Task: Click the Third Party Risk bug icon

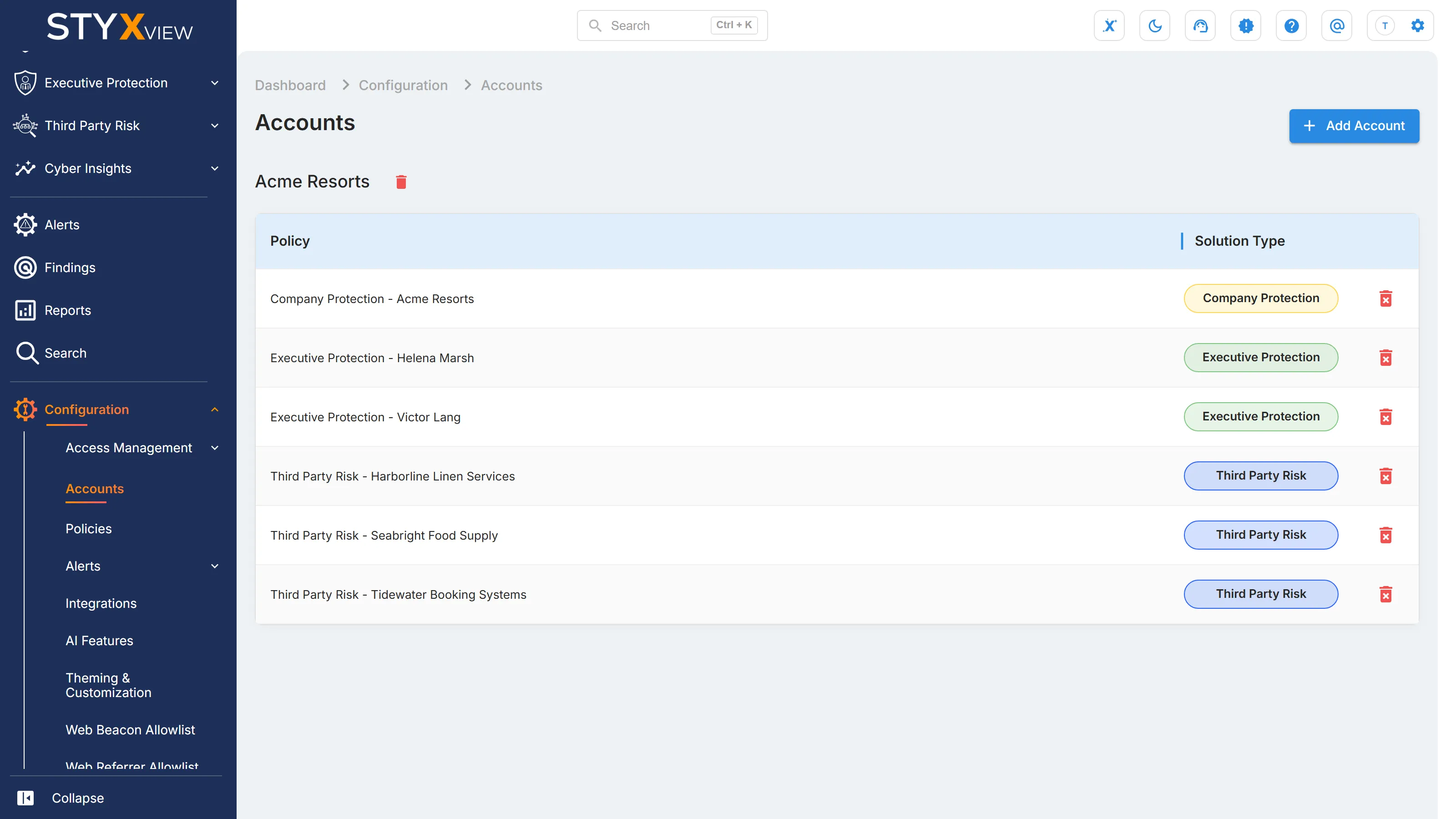Action: (25, 126)
